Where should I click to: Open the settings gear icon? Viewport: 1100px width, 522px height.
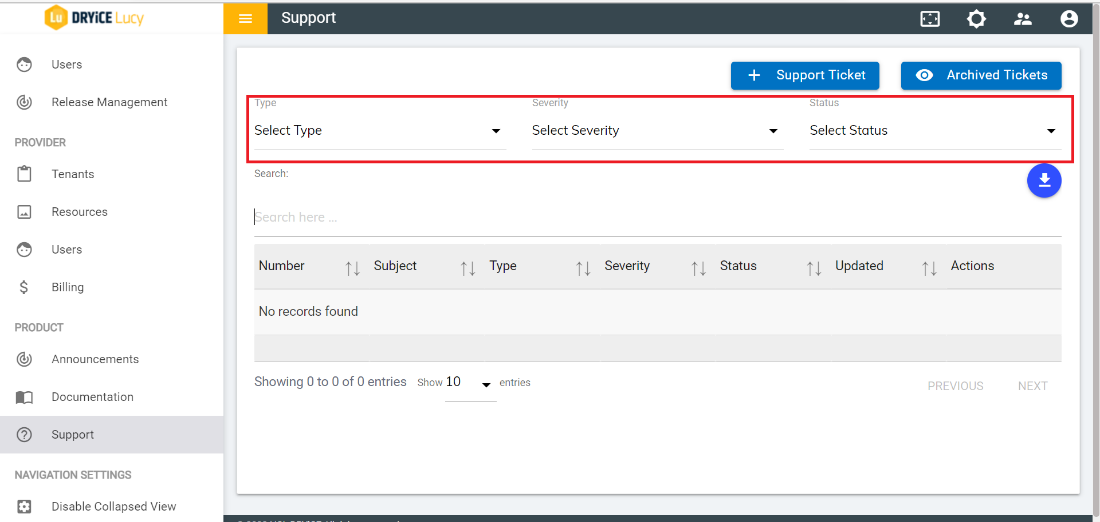(x=976, y=18)
